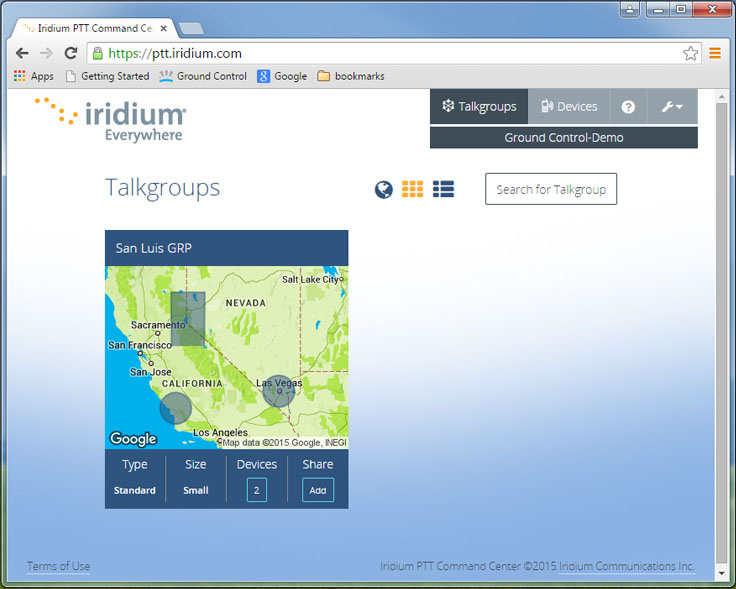Open the Getting Started bookmark
This screenshot has height=589, width=736.
click(107, 76)
